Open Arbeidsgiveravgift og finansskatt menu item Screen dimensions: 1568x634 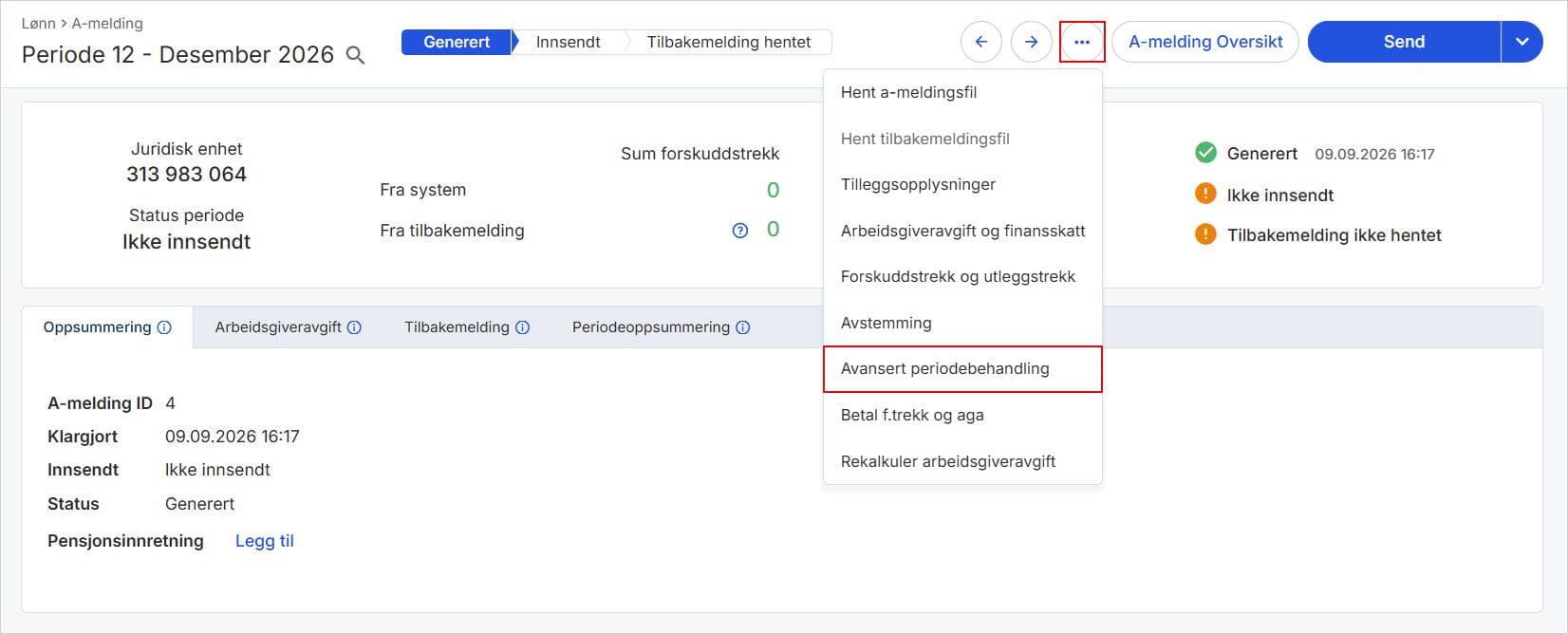pos(962,231)
